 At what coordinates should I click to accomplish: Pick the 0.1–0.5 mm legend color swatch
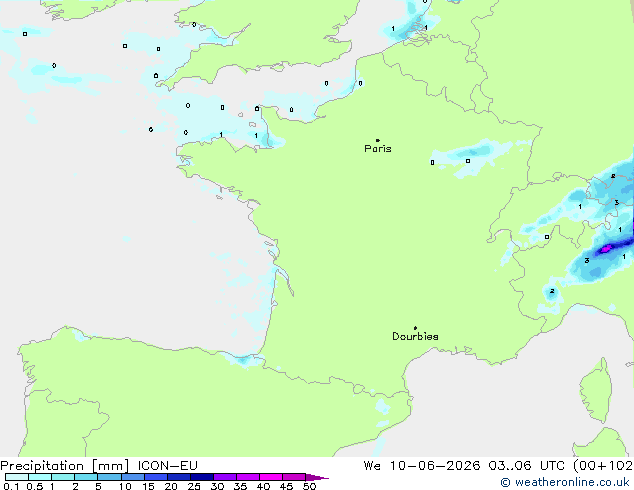17,477
